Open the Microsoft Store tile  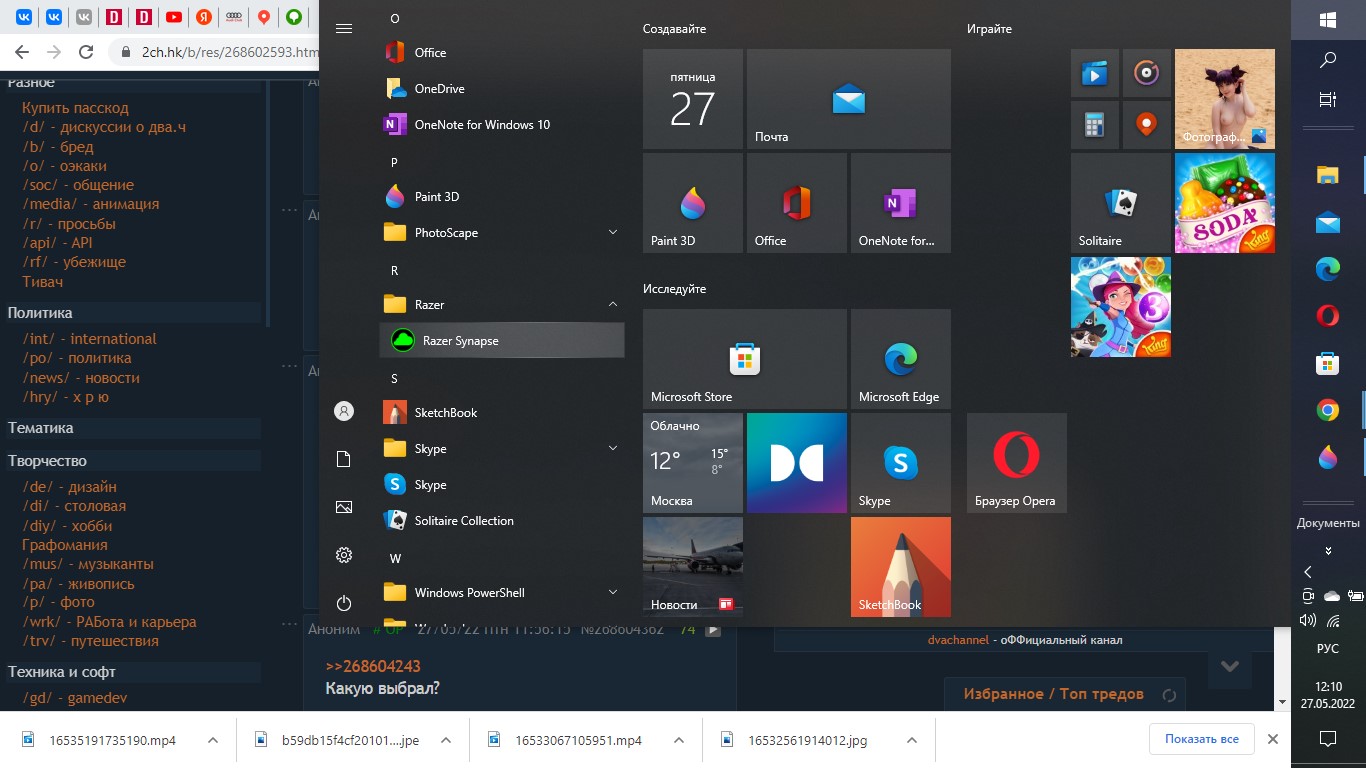click(745, 359)
